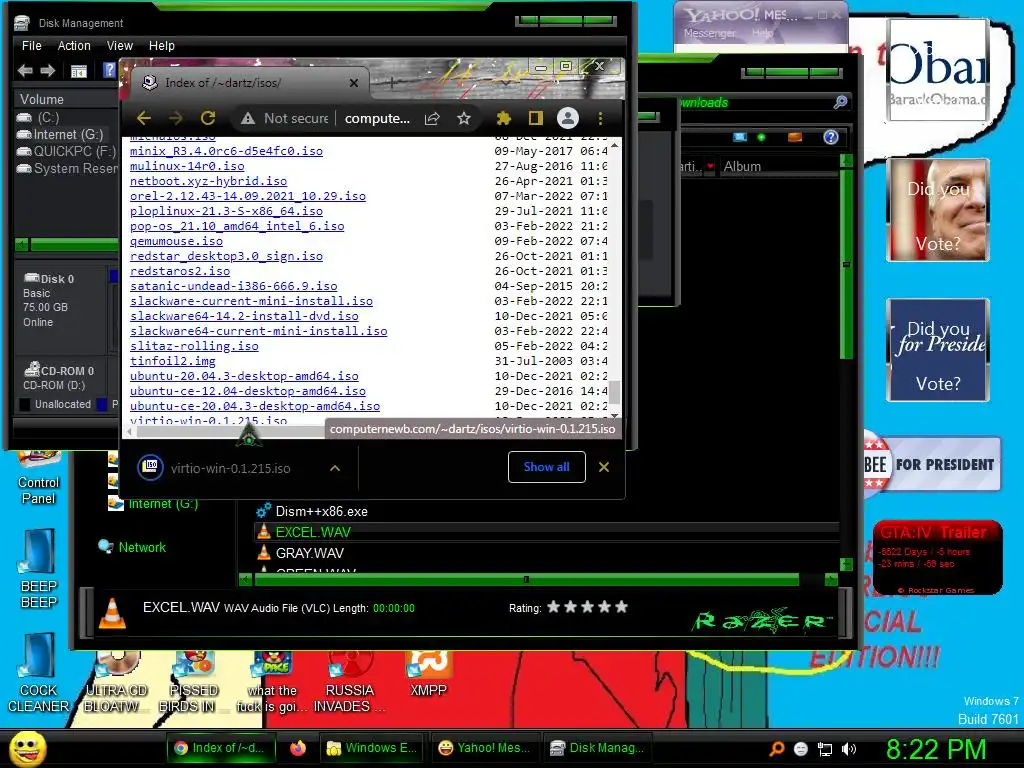Click the Back arrow in Disk Management toolbar
Viewport: 1024px width, 768px height.
[25, 71]
